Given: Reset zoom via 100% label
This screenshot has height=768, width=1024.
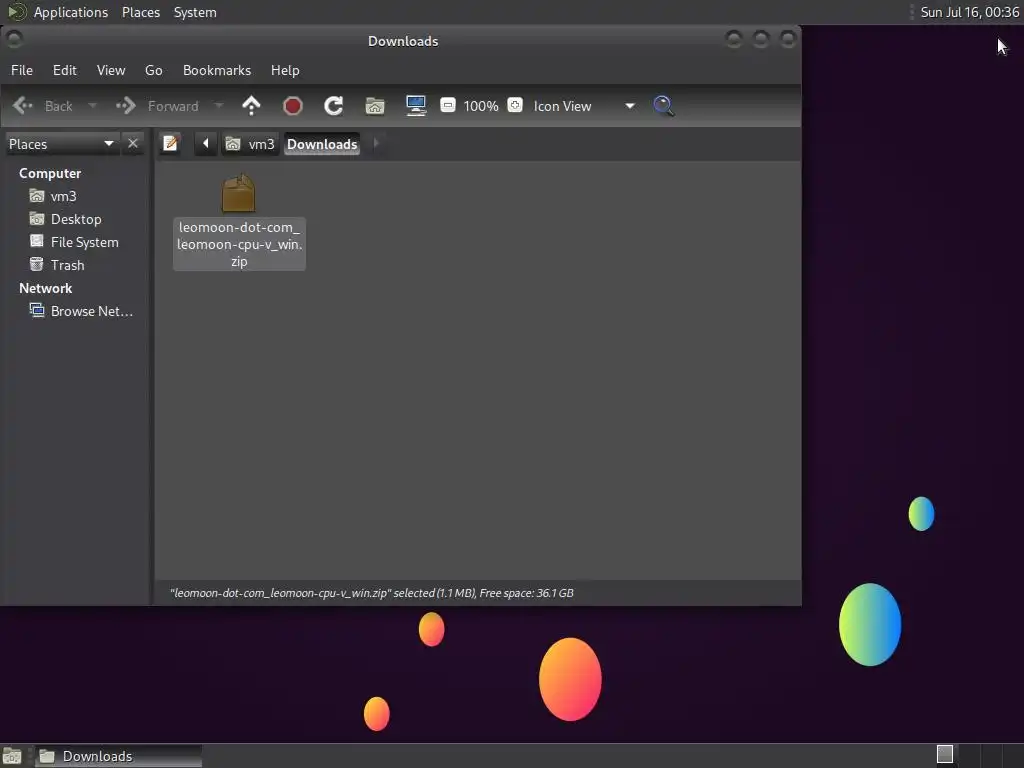Looking at the screenshot, I should tap(481, 106).
